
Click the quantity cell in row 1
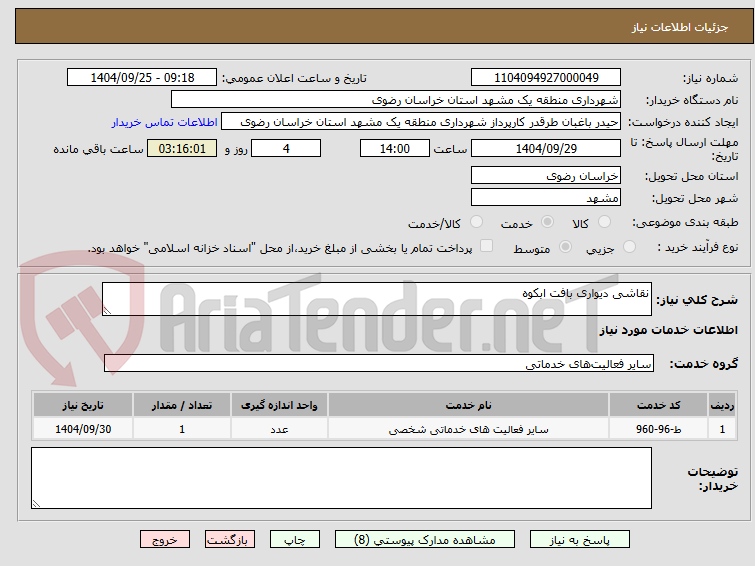point(182,429)
